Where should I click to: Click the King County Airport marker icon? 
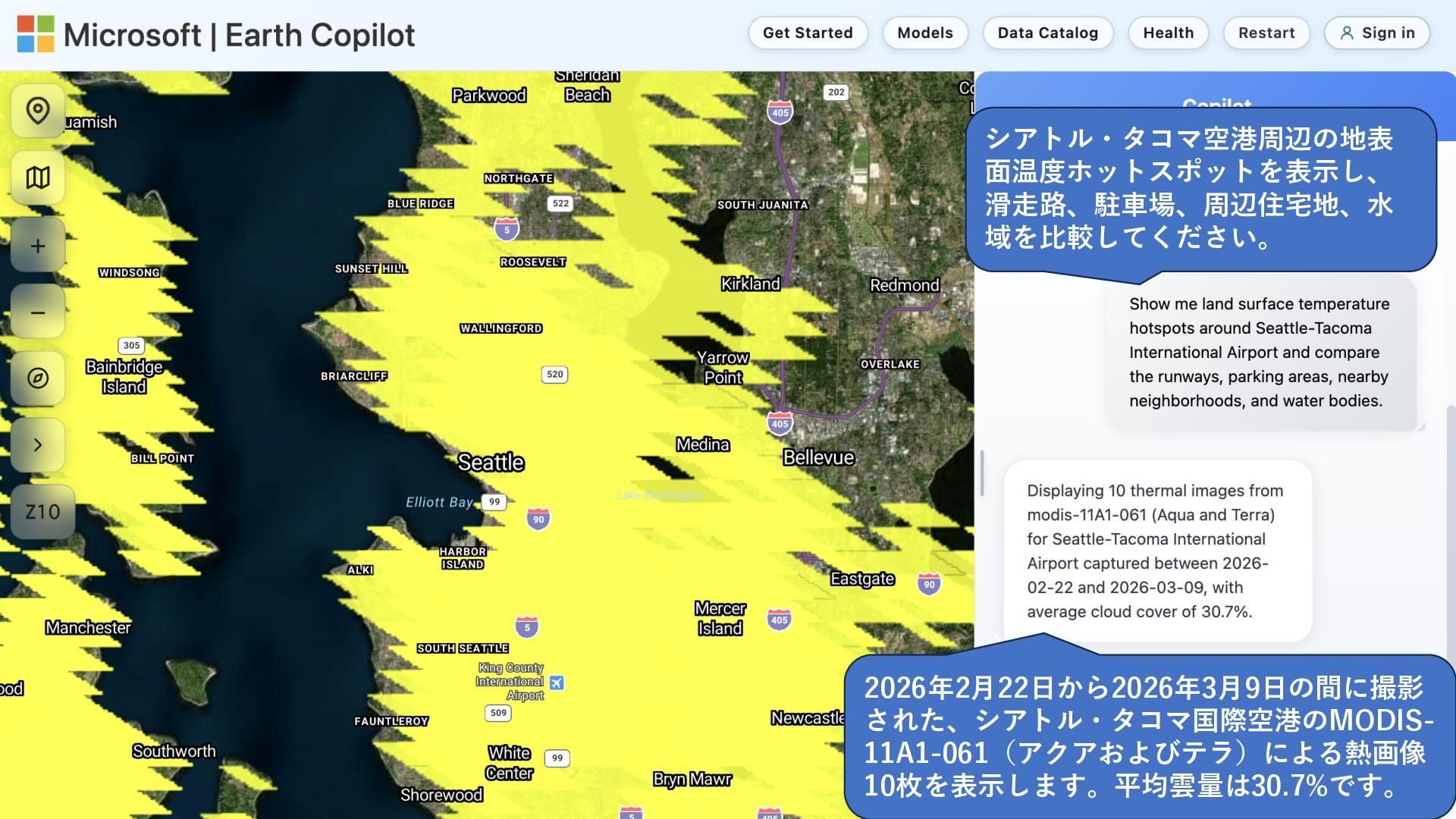click(x=557, y=682)
